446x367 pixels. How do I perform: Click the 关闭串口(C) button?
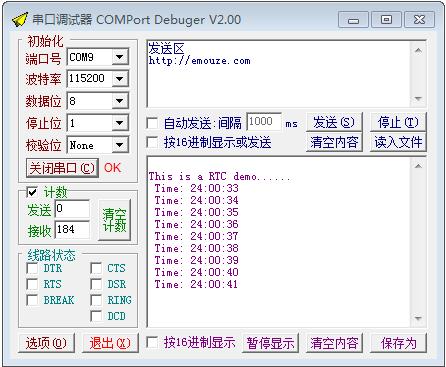click(x=62, y=168)
